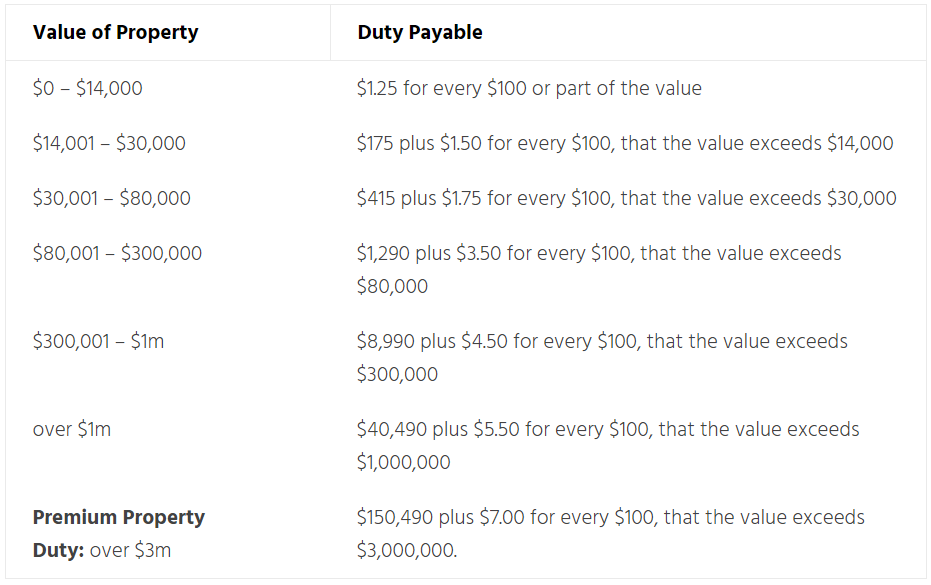Click the $175 plus $1.50 duty description
931x585 pixels.
625,143
